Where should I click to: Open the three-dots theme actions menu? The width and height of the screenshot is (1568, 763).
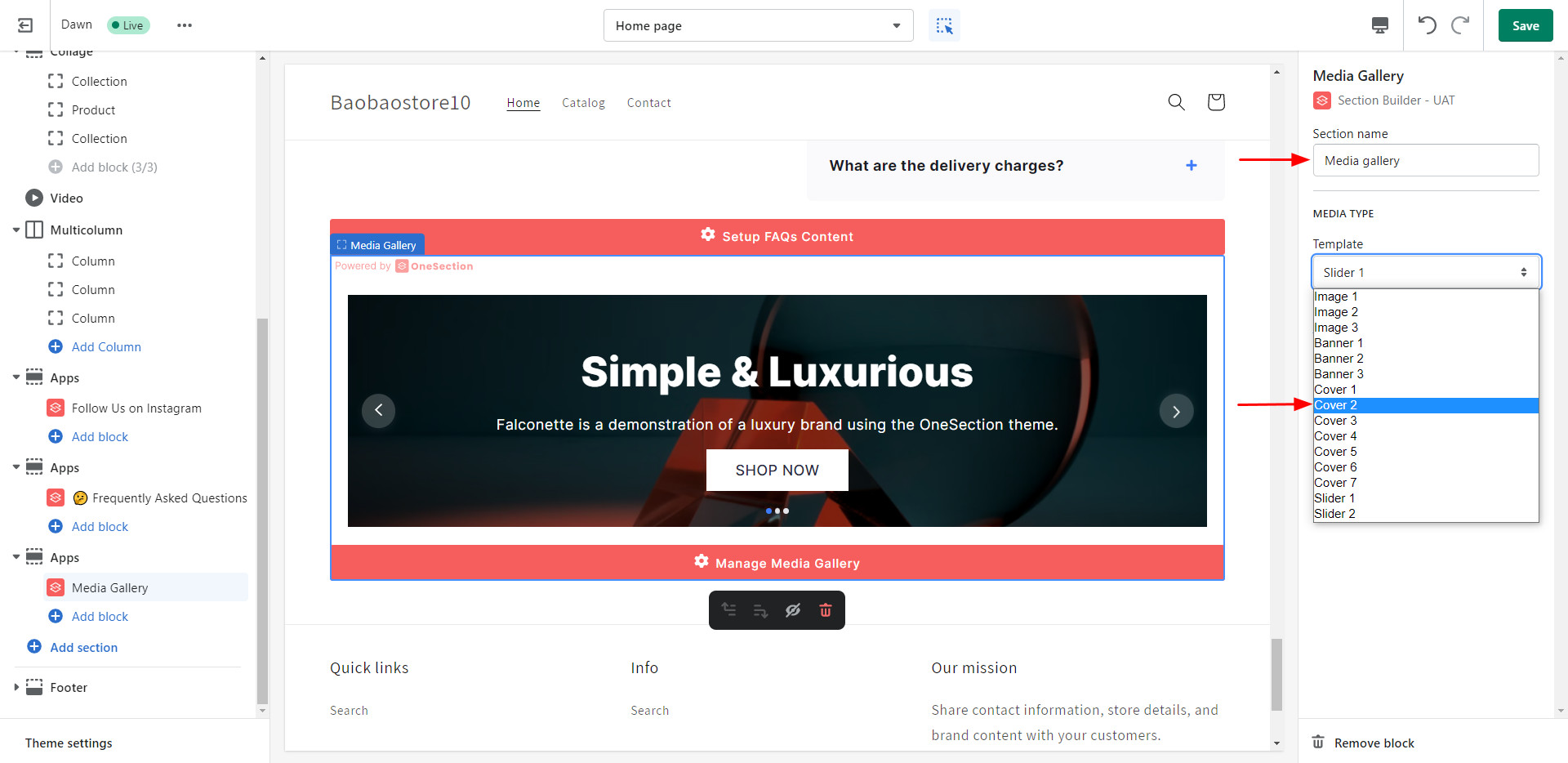point(185,25)
